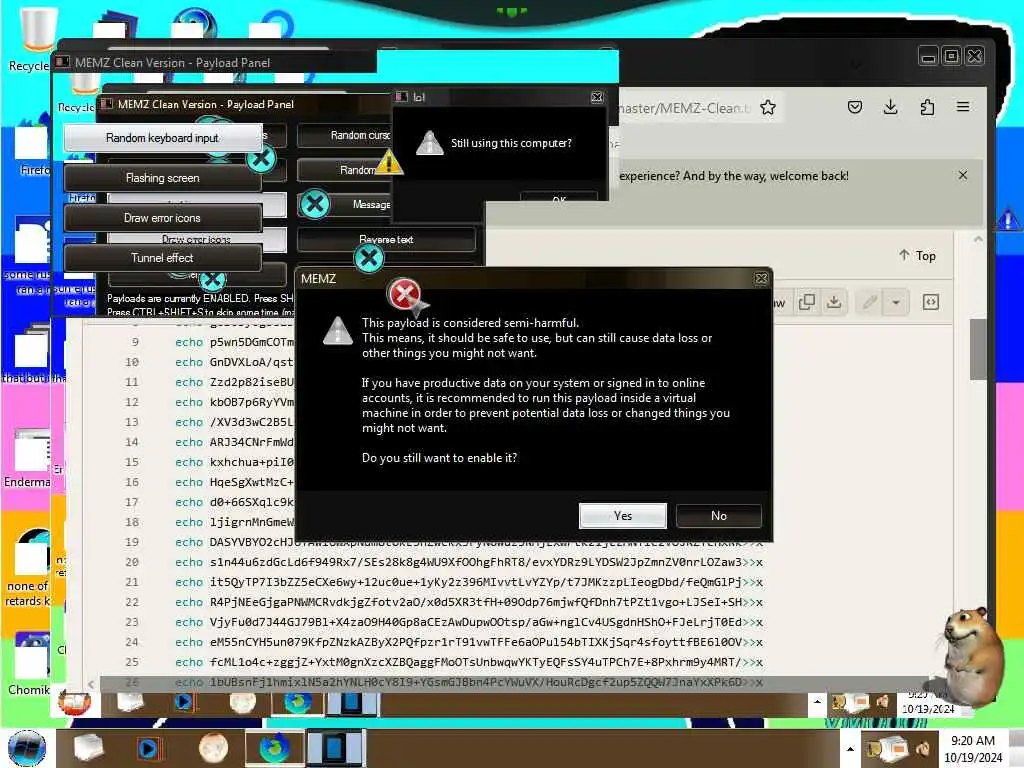Click line number 12 in code view
The image size is (1024, 768).
point(132,402)
